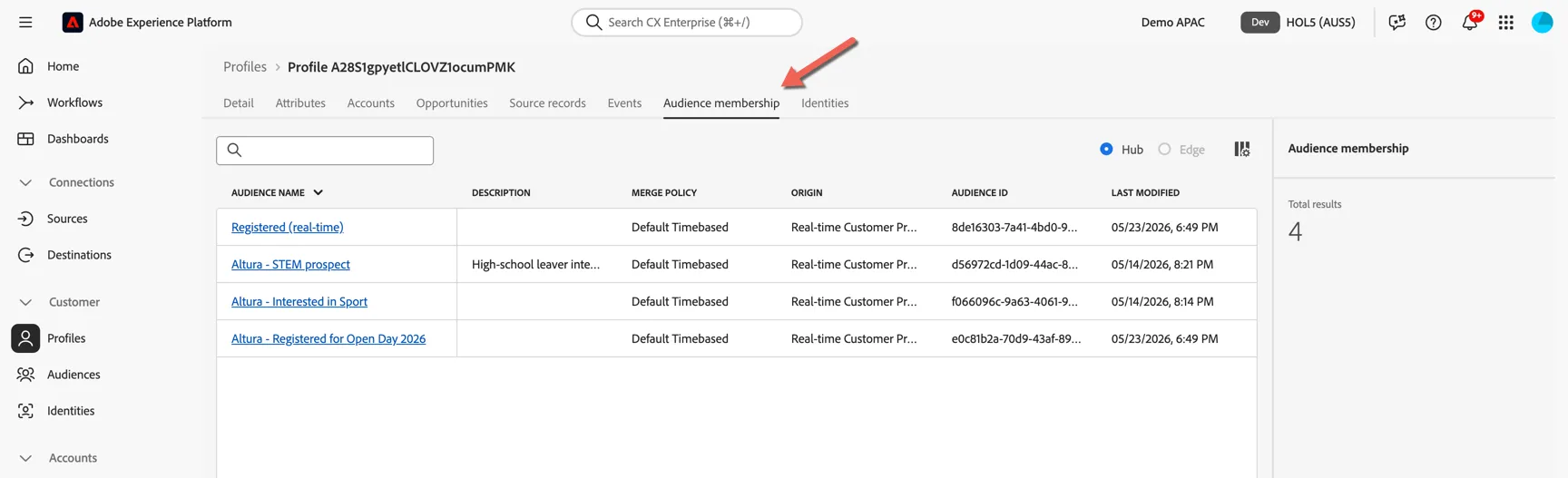Viewport: 1568px width, 478px height.
Task: Click the feedback chat icon in header
Action: point(1397,22)
